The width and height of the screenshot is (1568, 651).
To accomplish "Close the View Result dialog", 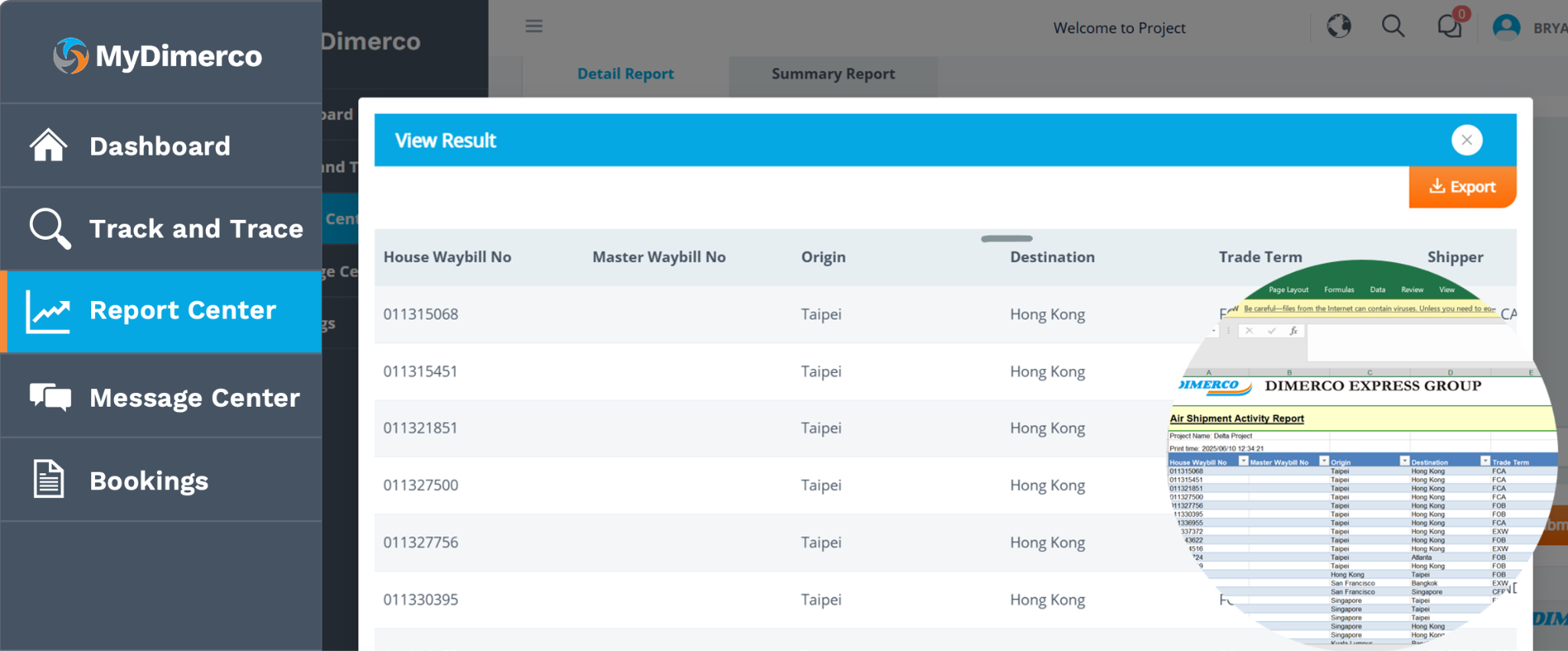I will click(1467, 140).
